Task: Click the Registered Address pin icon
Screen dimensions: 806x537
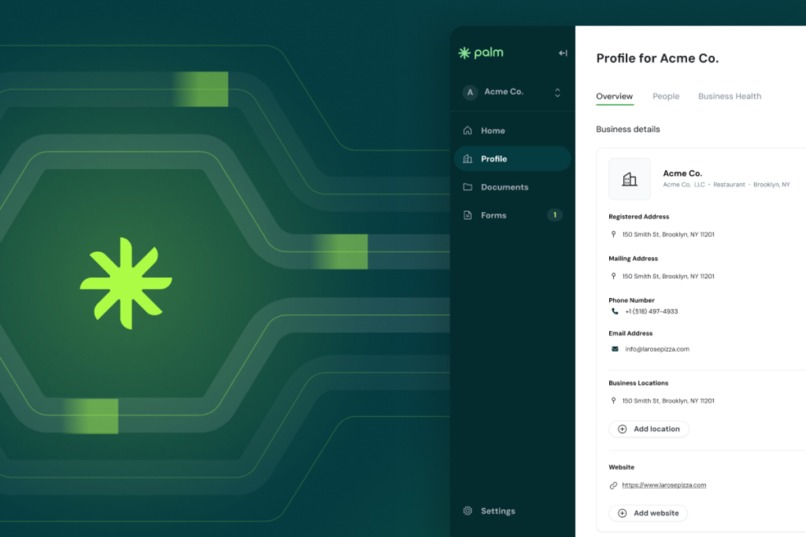Action: [613, 234]
